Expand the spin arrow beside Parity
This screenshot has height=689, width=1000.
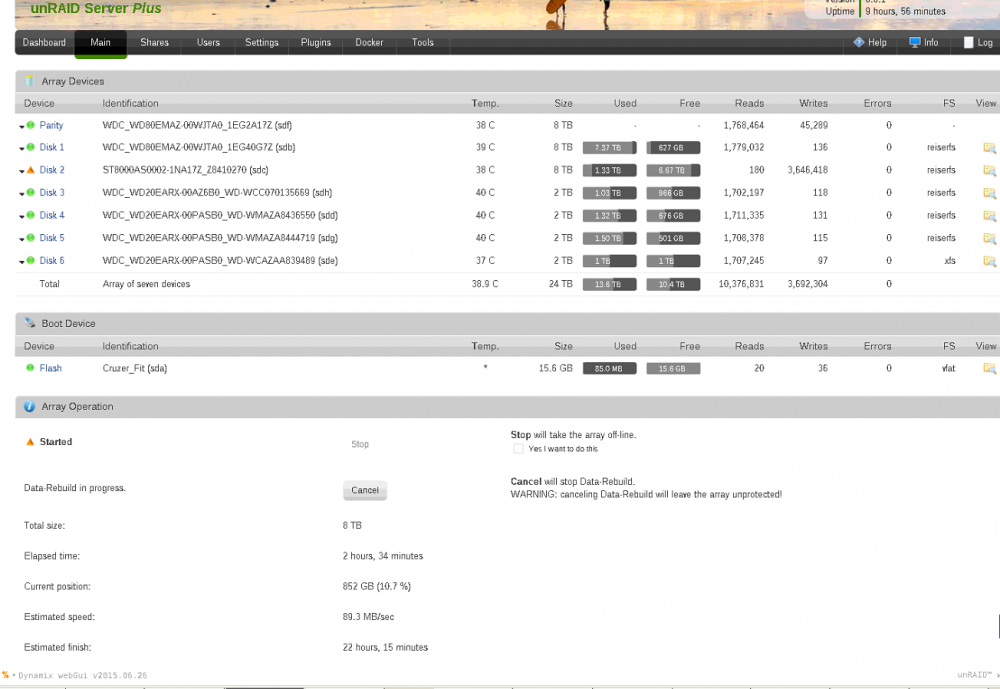coord(22,127)
